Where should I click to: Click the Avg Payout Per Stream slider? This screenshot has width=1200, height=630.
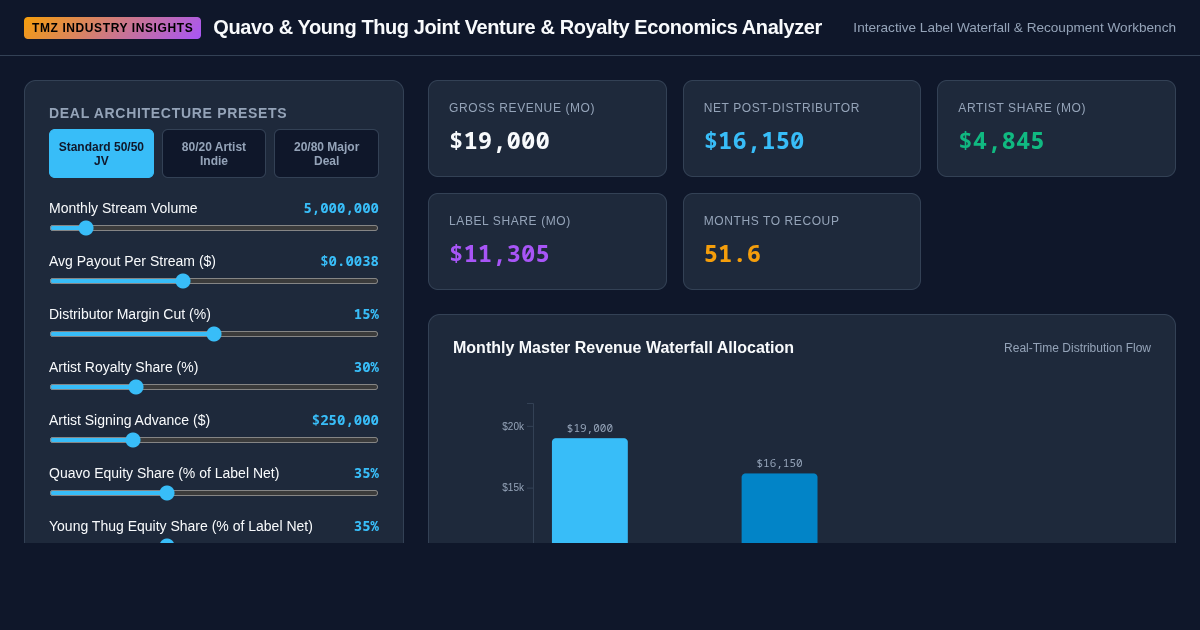[x=214, y=281]
